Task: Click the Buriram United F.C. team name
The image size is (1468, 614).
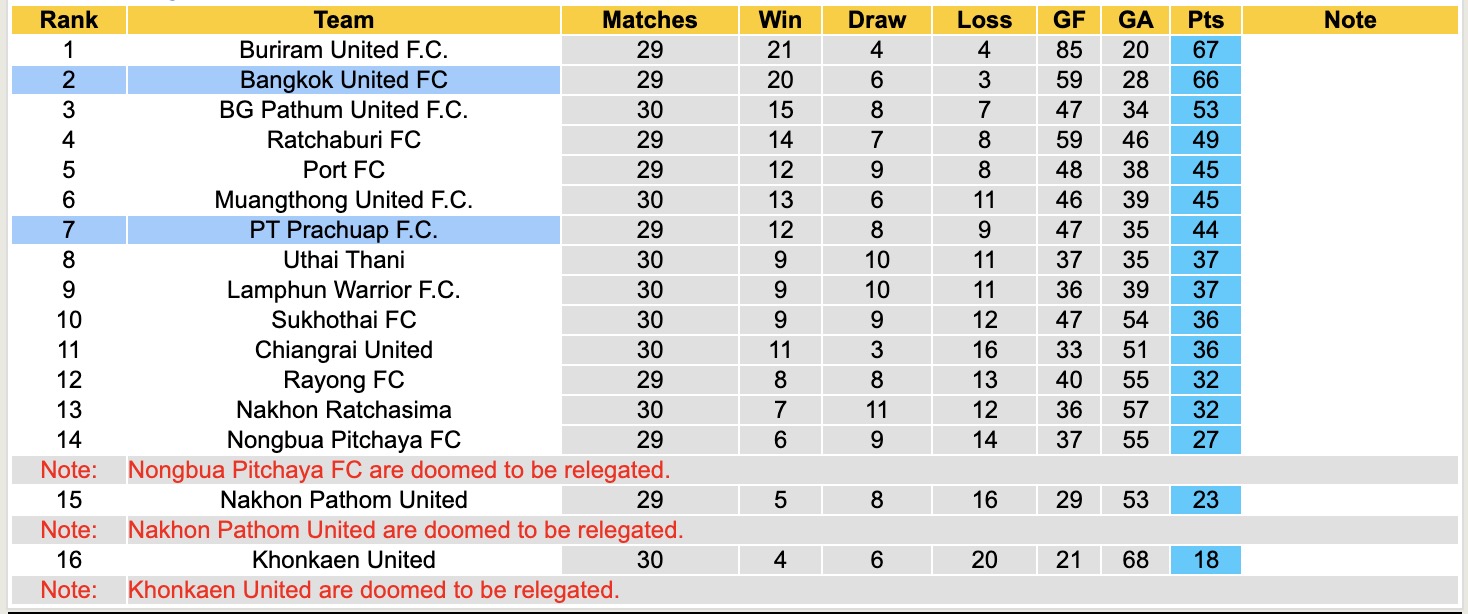Action: click(343, 50)
